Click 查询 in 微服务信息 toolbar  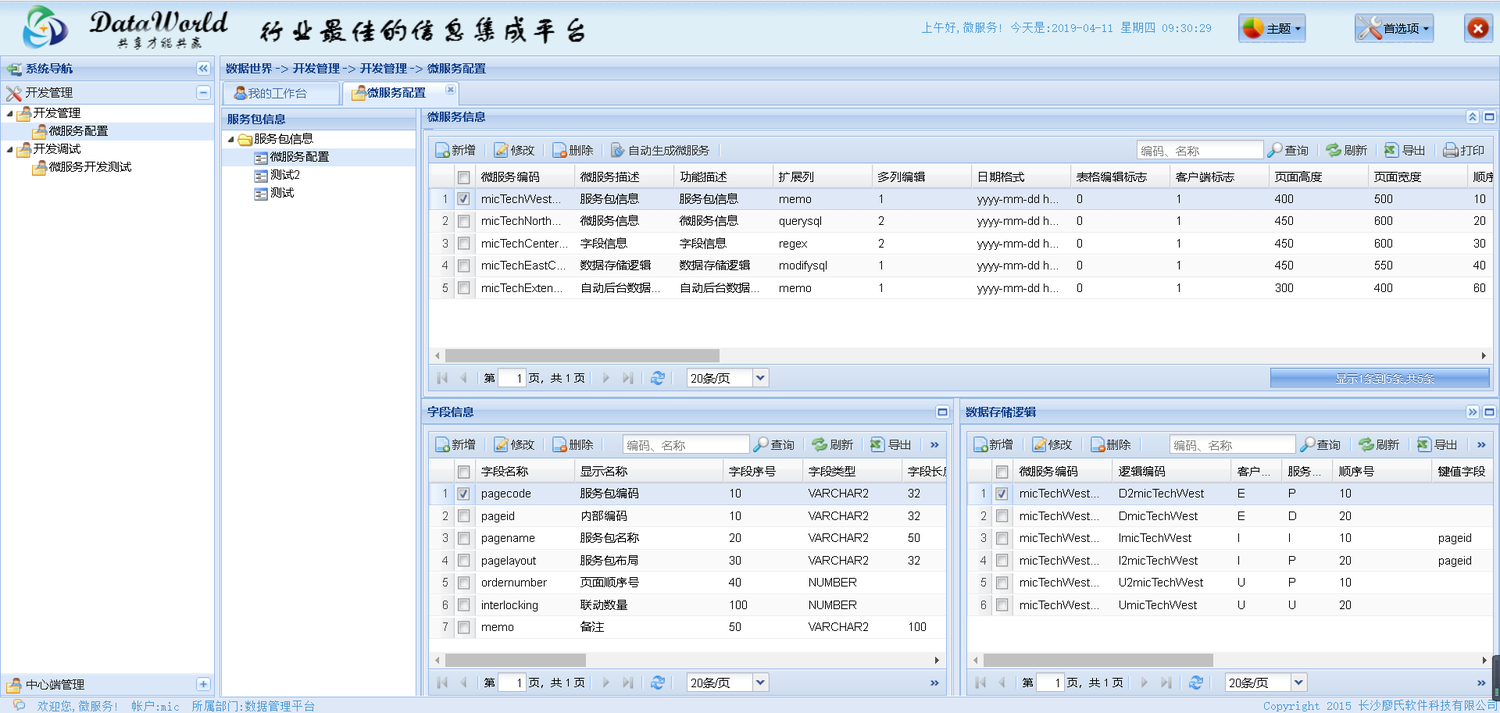(1288, 150)
